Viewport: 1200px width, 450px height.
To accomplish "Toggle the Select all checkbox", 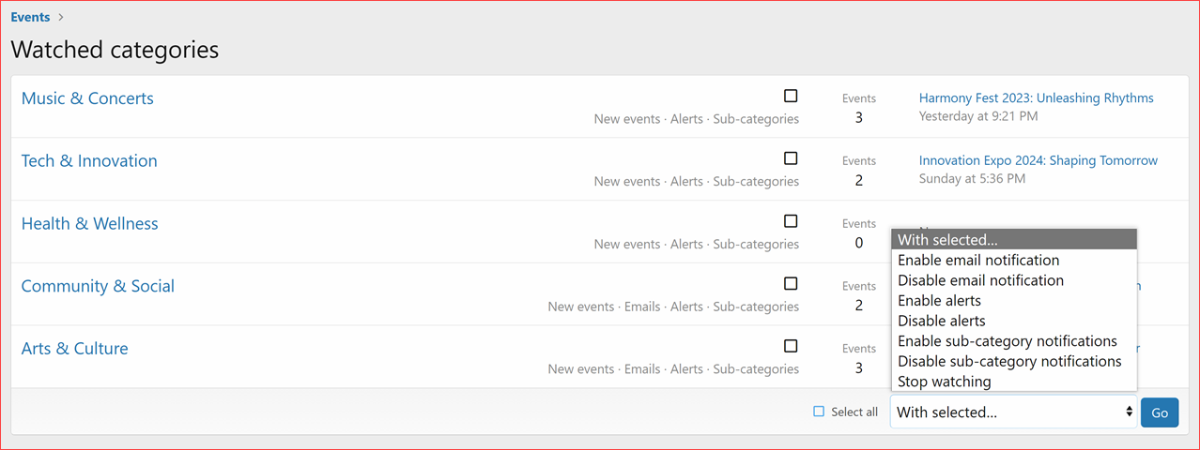I will point(819,412).
